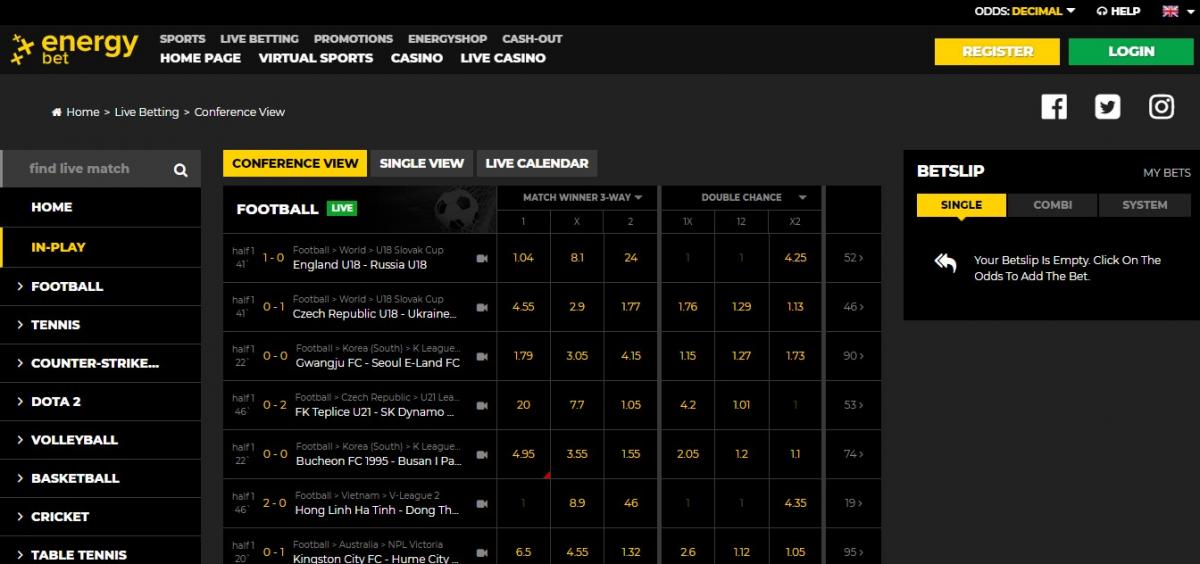This screenshot has width=1200, height=564.
Task: Select the Combi betslip tab
Action: coord(1052,205)
